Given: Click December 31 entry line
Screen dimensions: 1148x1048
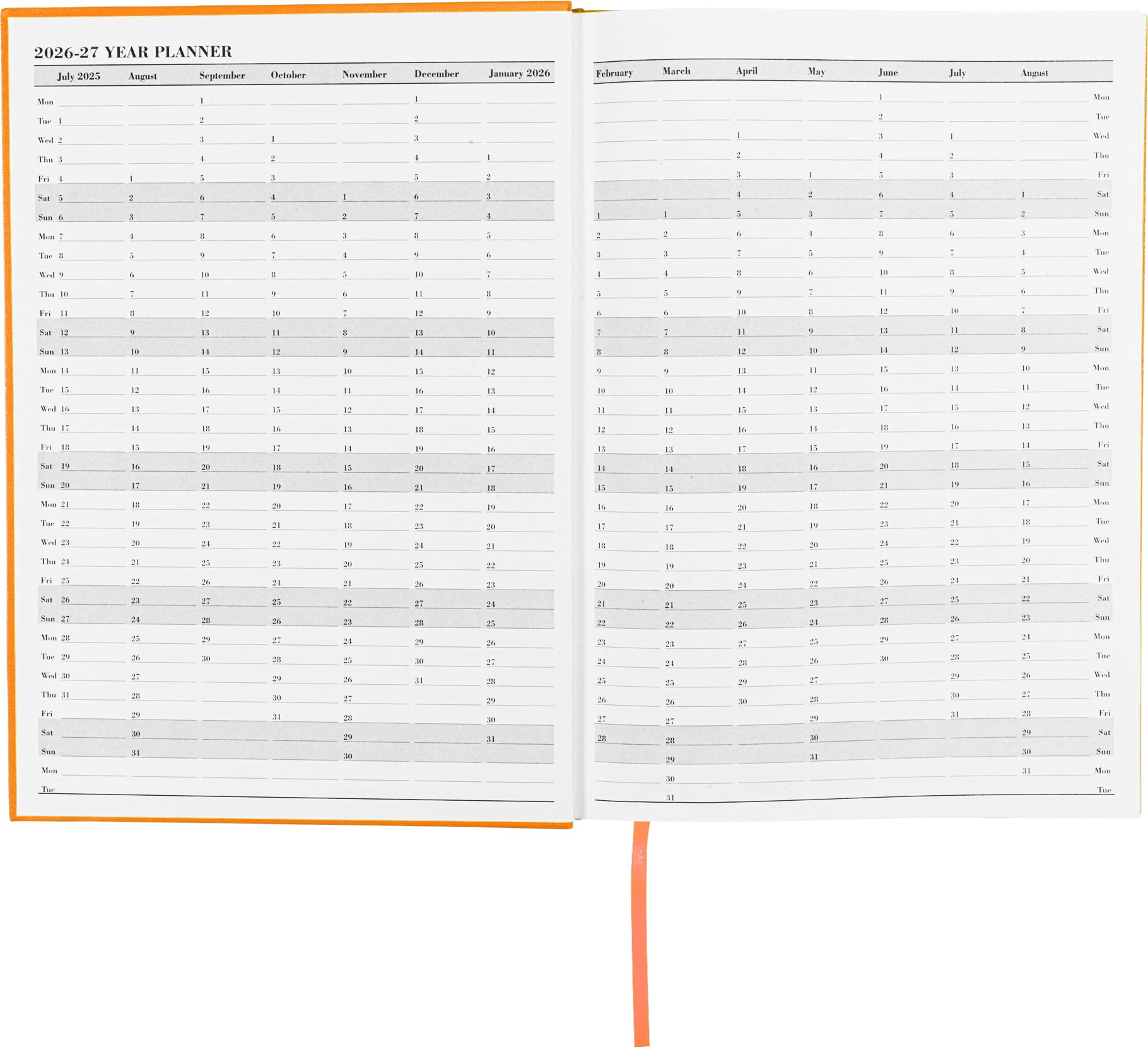Looking at the screenshot, I should (x=447, y=680).
